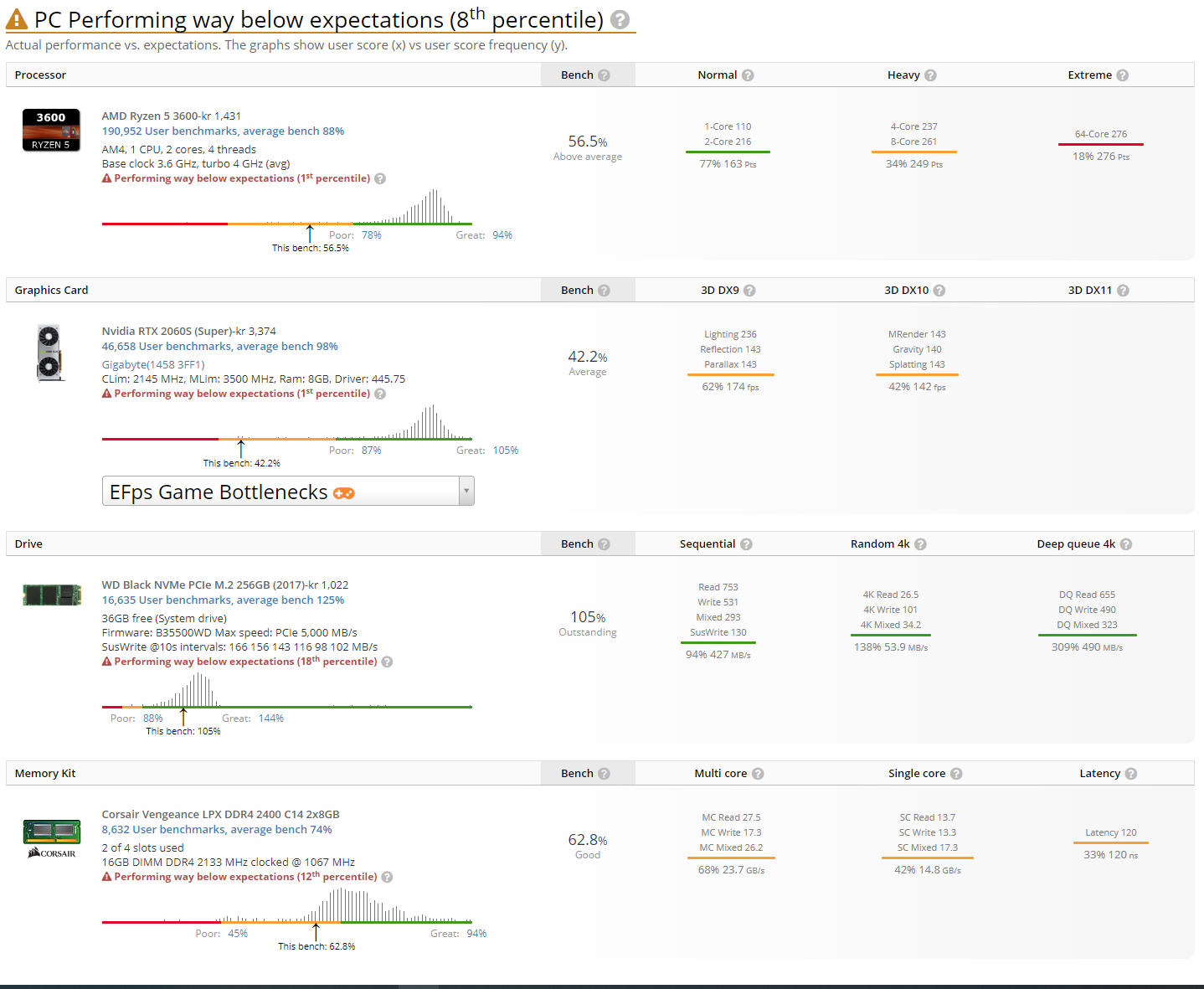
Task: Open help for the Drive Bench column
Action: pos(605,544)
